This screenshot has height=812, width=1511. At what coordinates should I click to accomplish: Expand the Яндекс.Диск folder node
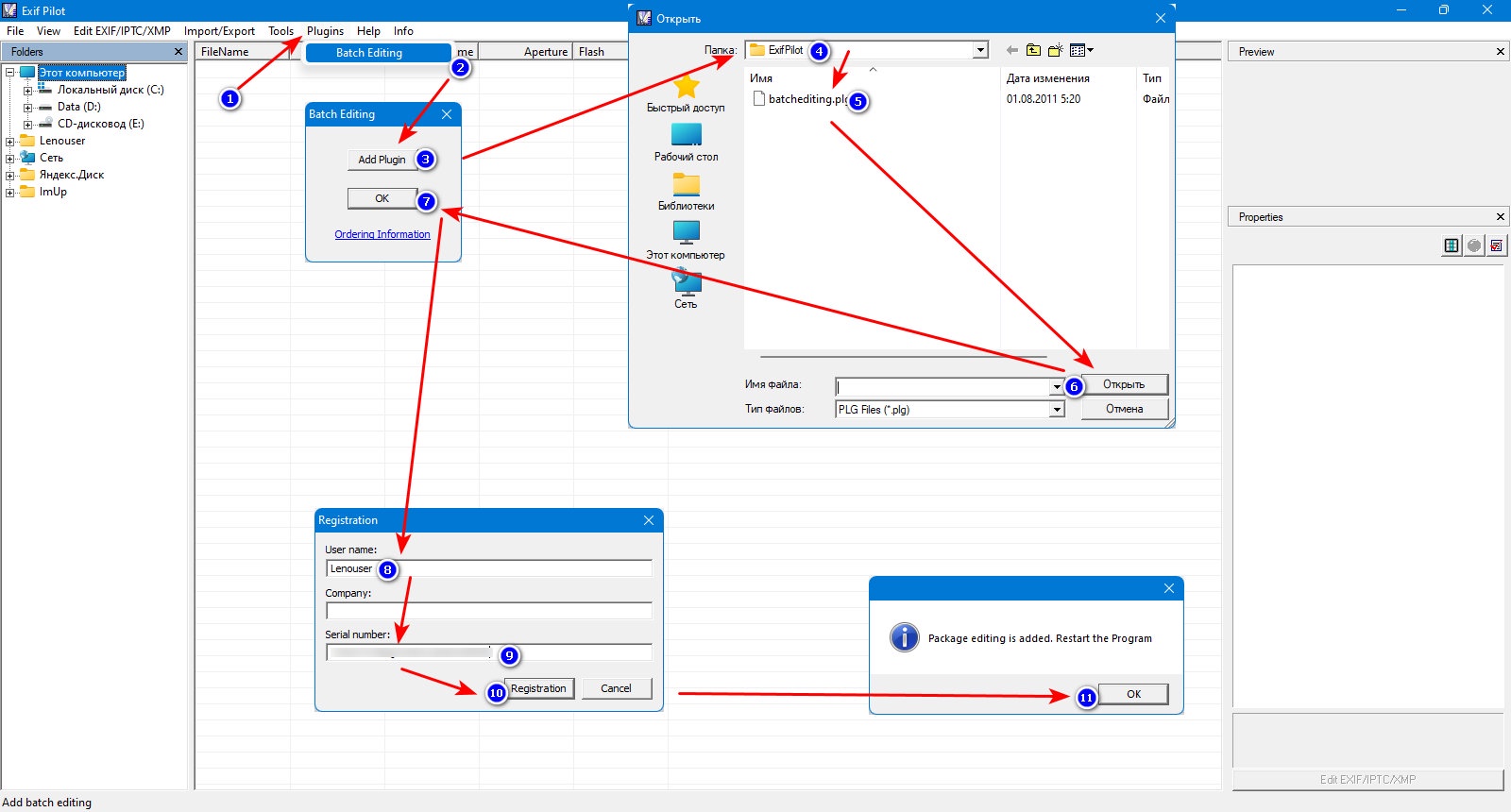click(x=10, y=176)
